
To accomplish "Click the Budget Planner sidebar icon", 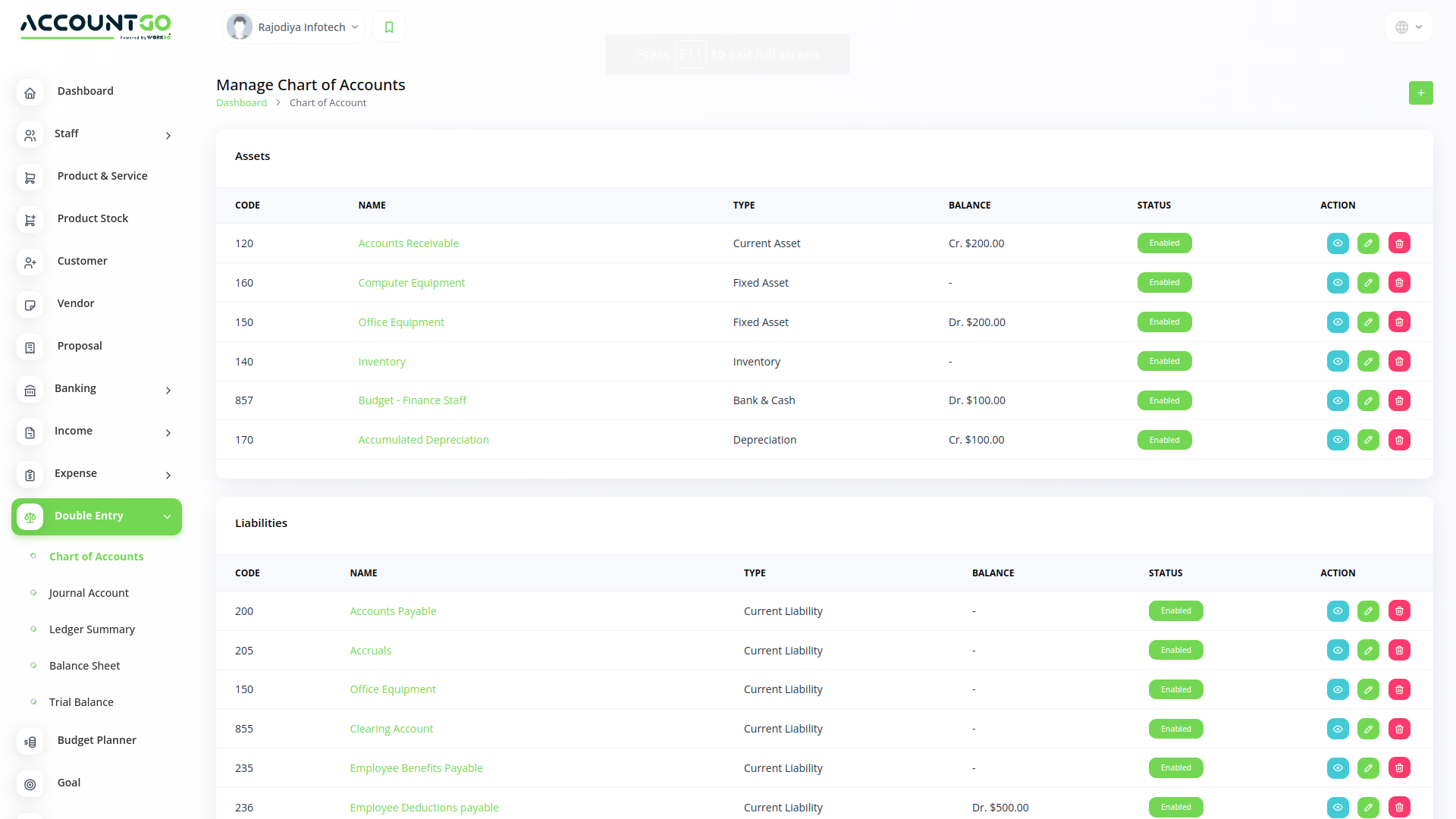I will tap(30, 742).
